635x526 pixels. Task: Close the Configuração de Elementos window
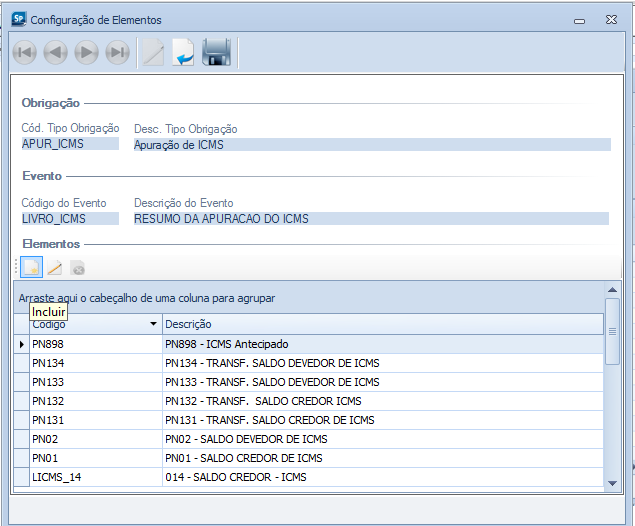pyautogui.click(x=610, y=20)
